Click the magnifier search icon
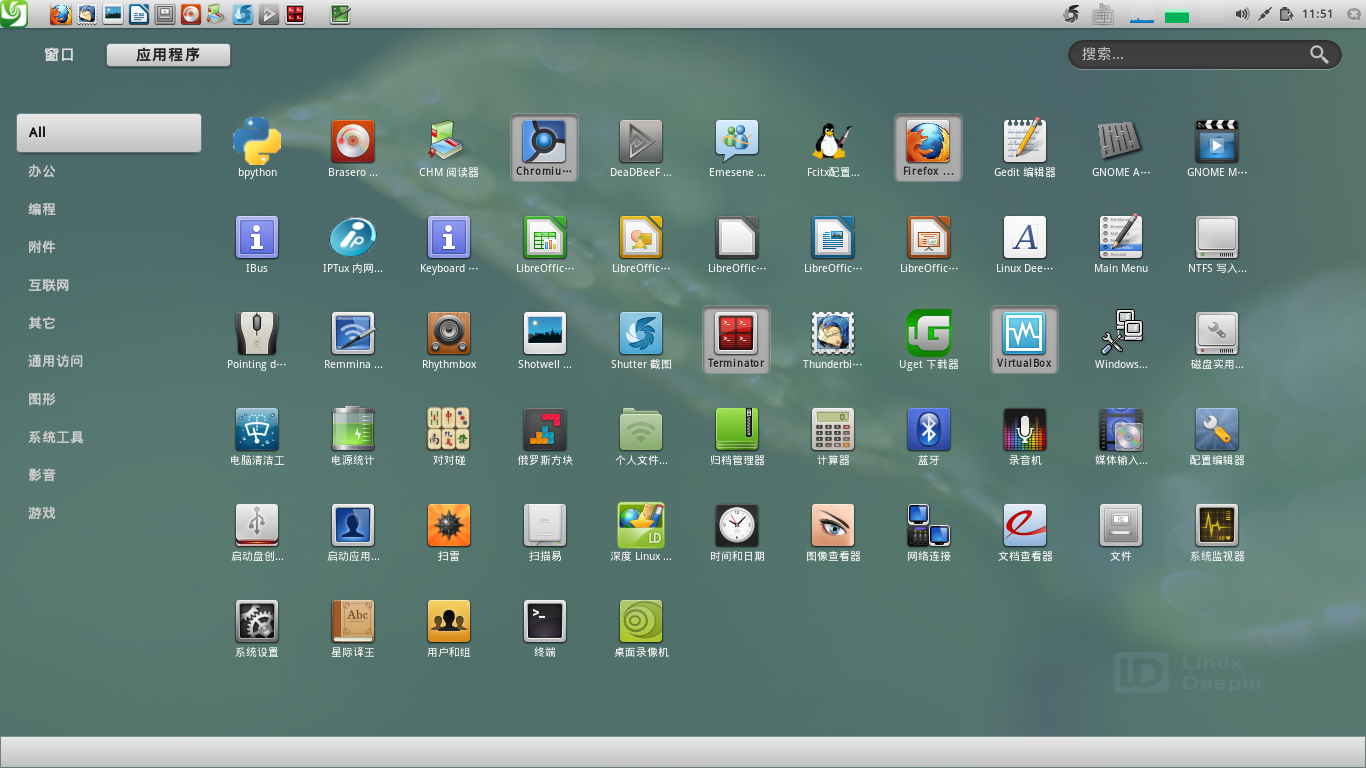This screenshot has height=768, width=1366. (1319, 54)
